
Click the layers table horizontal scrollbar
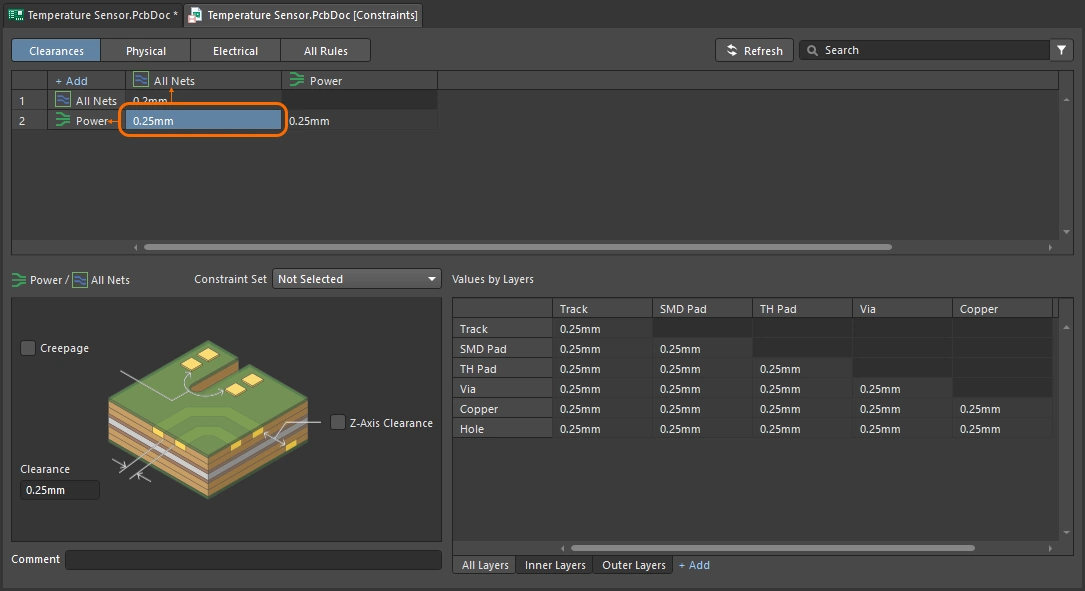[x=771, y=548]
